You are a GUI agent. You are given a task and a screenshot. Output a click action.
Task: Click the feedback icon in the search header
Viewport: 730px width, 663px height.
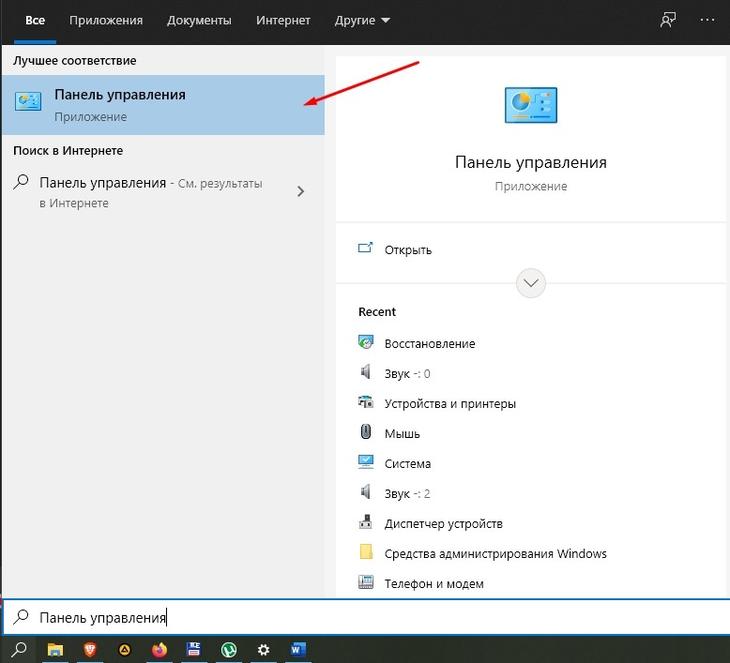668,20
